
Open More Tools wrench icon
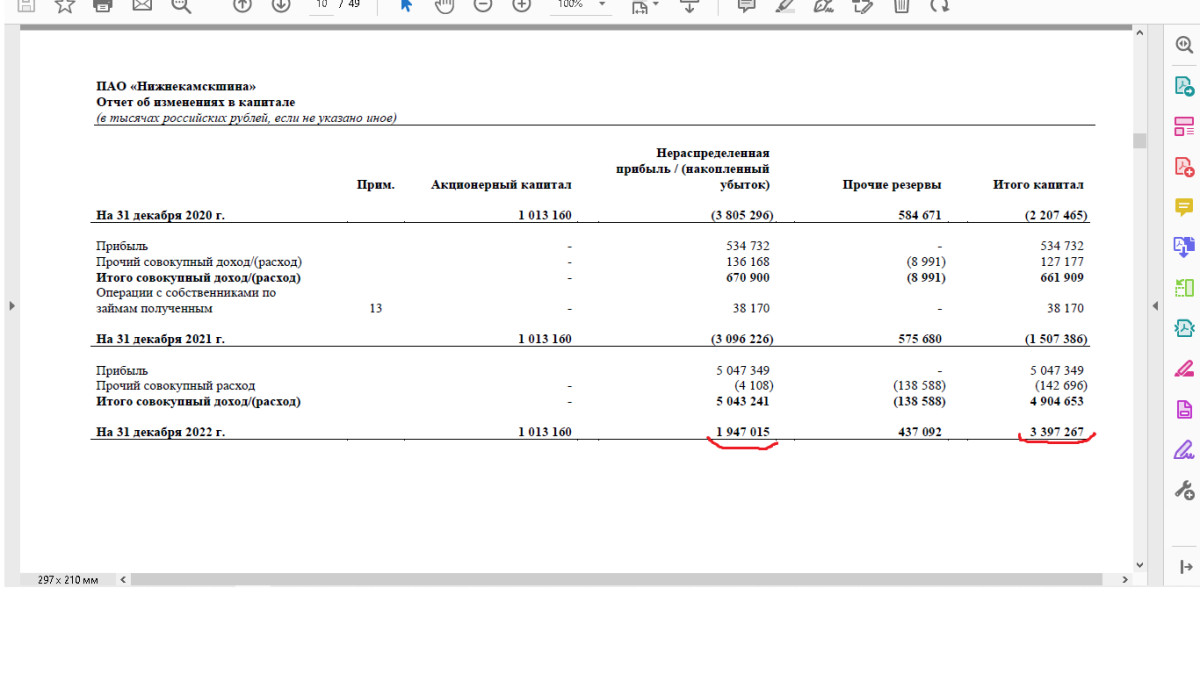click(1184, 490)
